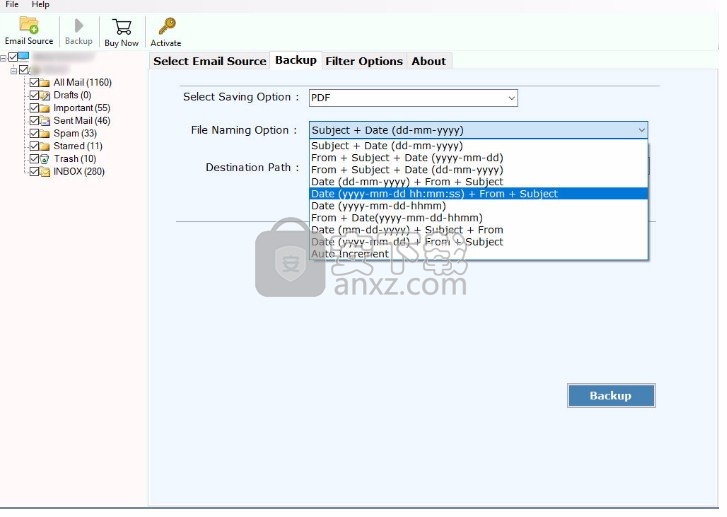Select the 'Important (55)' tree label

pos(82,108)
